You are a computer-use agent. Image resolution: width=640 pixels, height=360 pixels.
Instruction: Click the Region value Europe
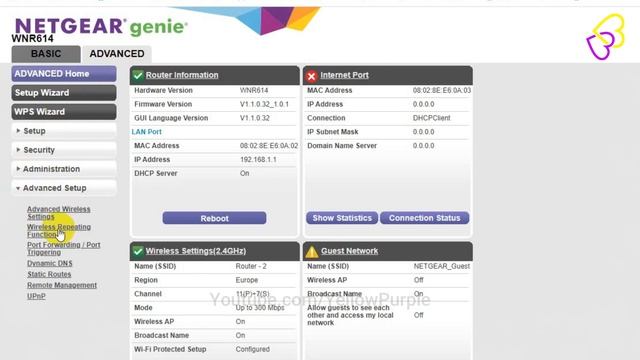click(247, 280)
